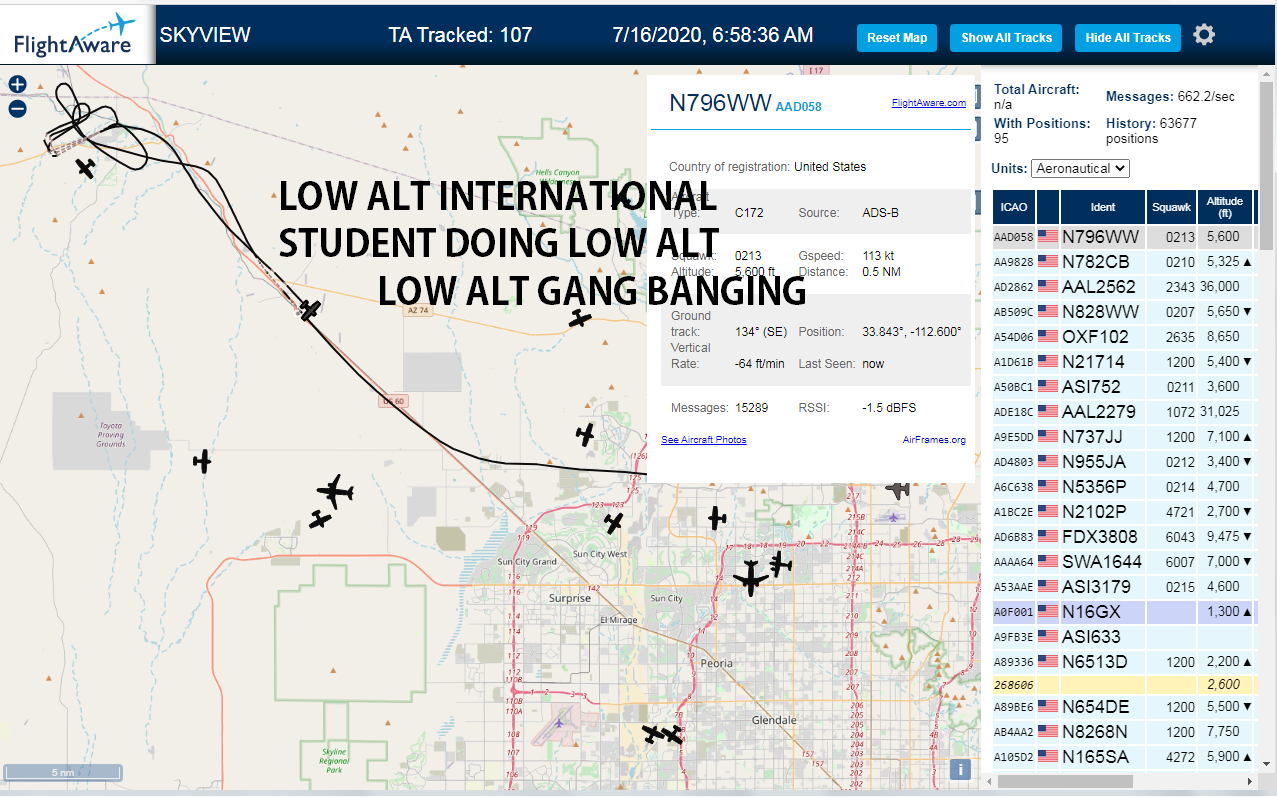
Task: Click the Surprise label on the map
Action: tap(570, 598)
